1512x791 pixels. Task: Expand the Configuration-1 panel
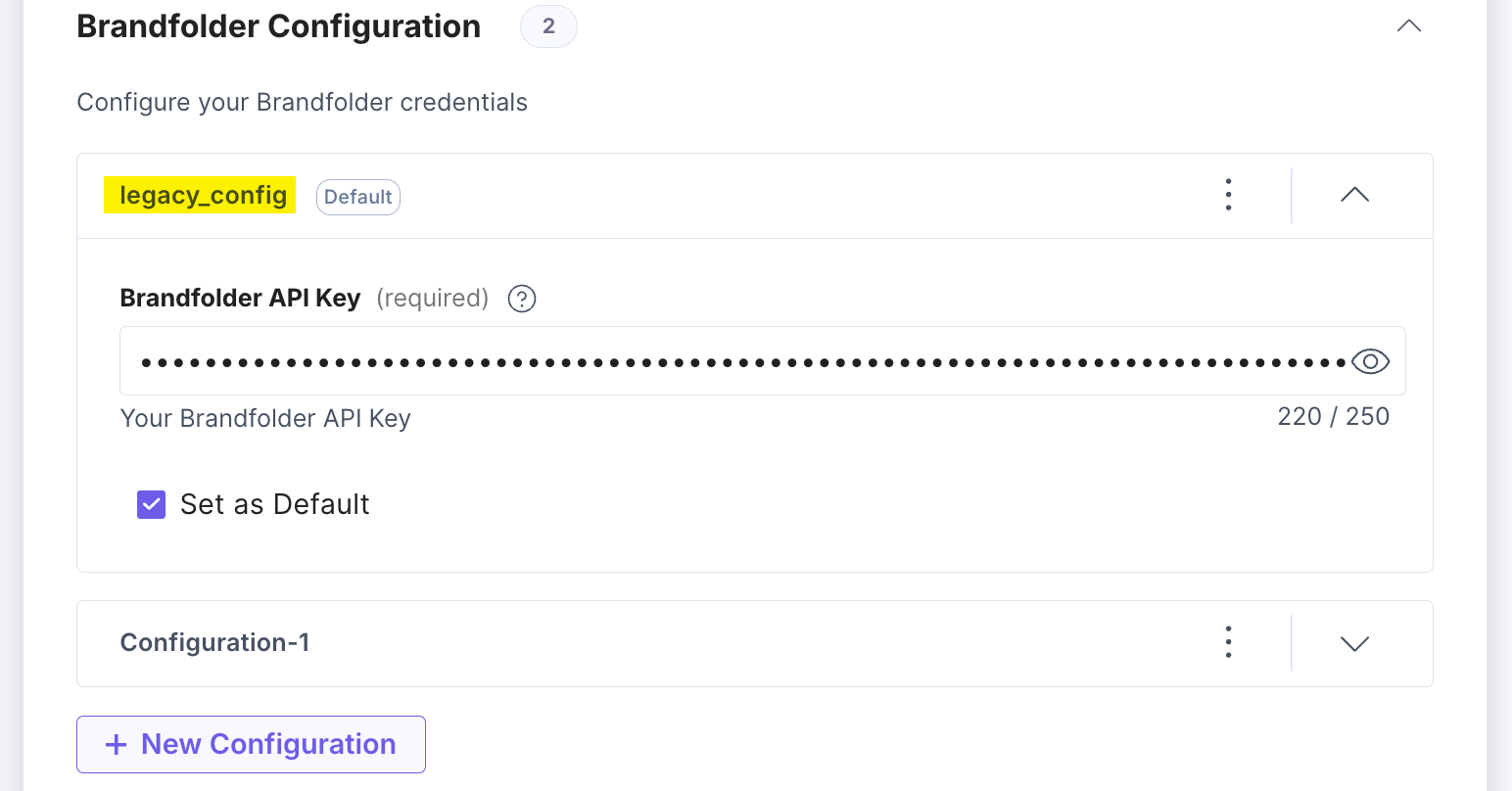pyautogui.click(x=1354, y=643)
